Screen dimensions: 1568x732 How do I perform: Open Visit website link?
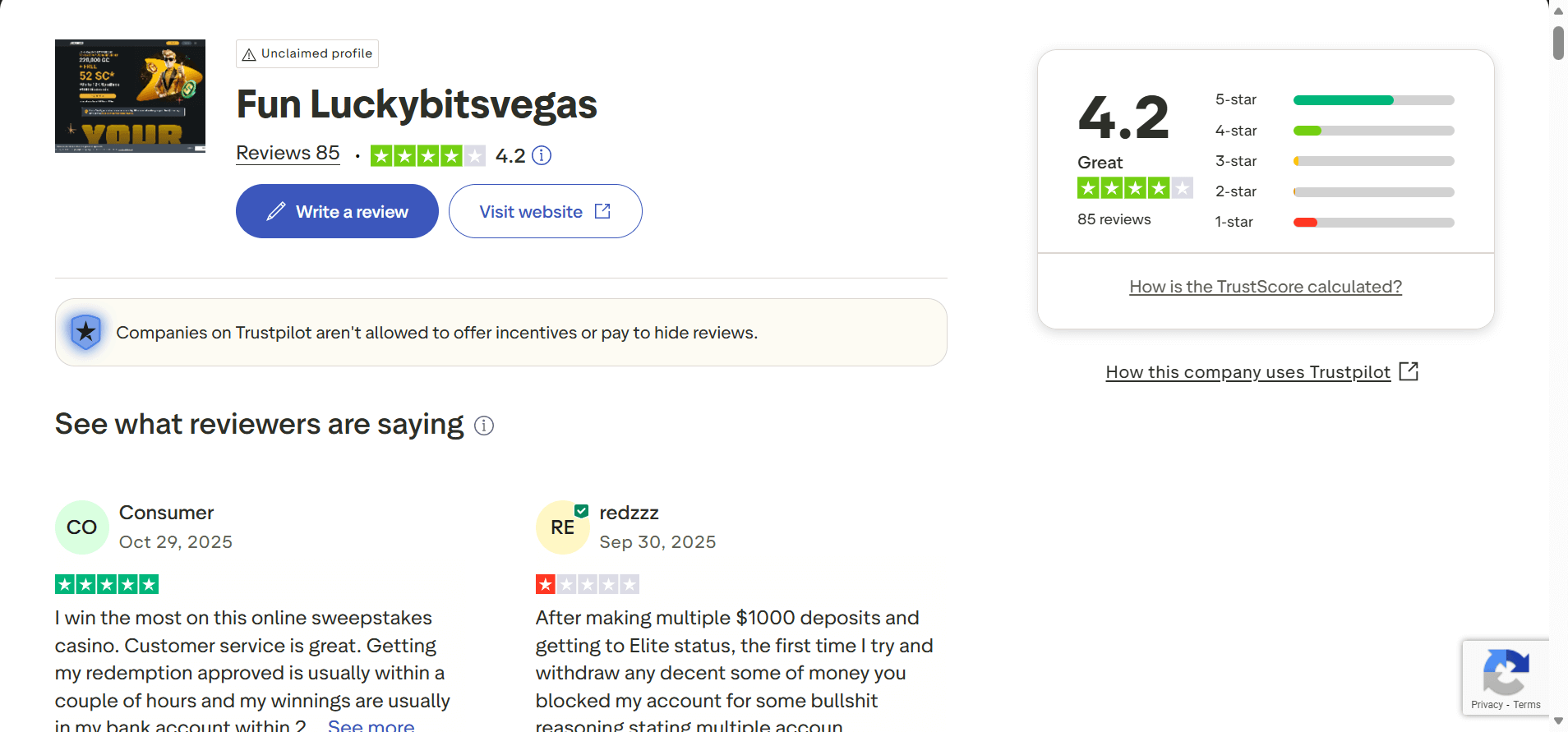point(545,212)
